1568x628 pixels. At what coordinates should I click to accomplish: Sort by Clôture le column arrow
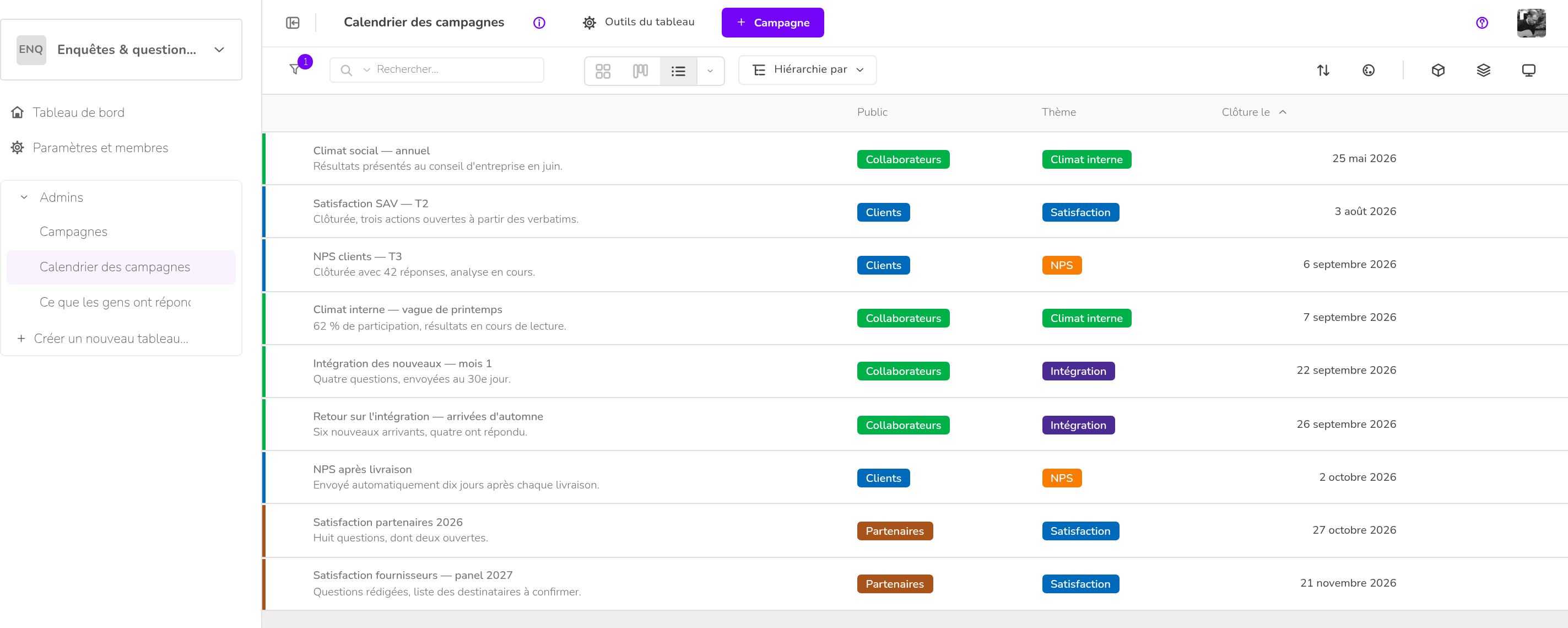[1283, 112]
